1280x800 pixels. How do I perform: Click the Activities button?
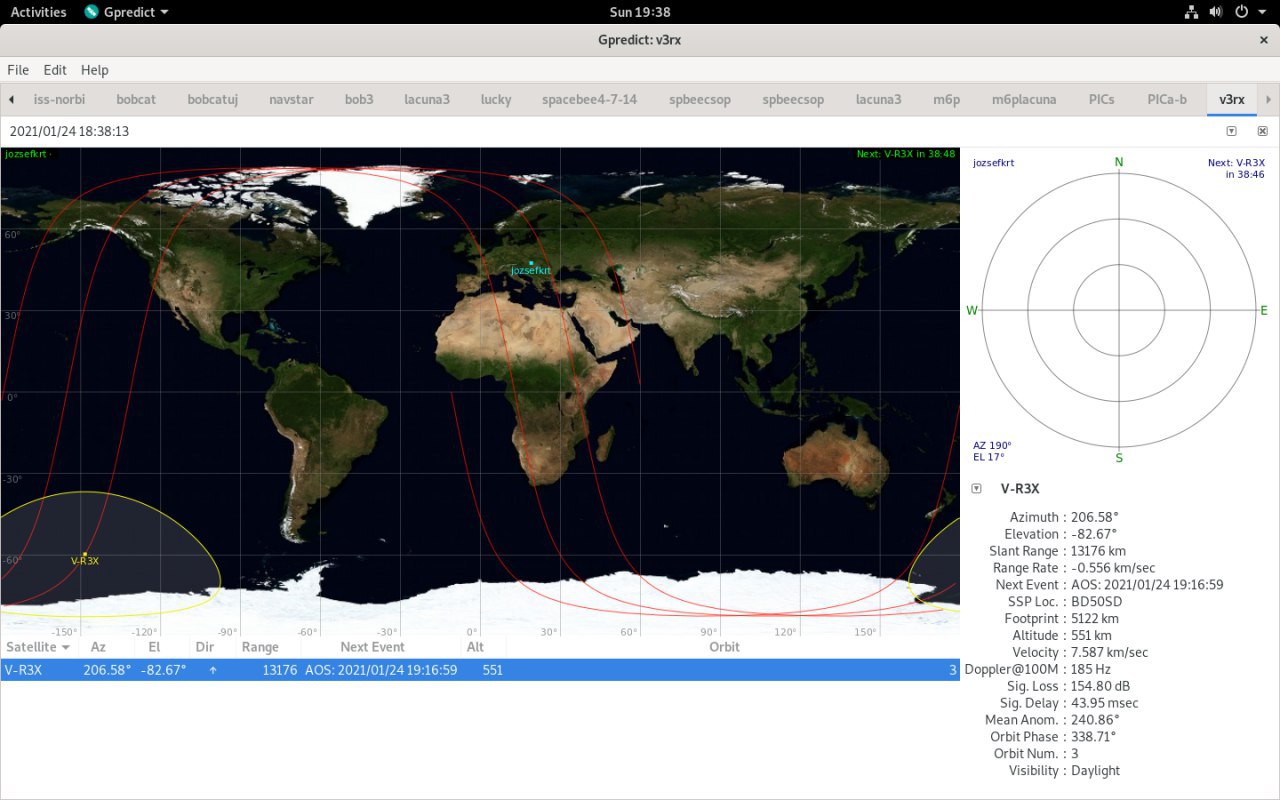tap(38, 12)
